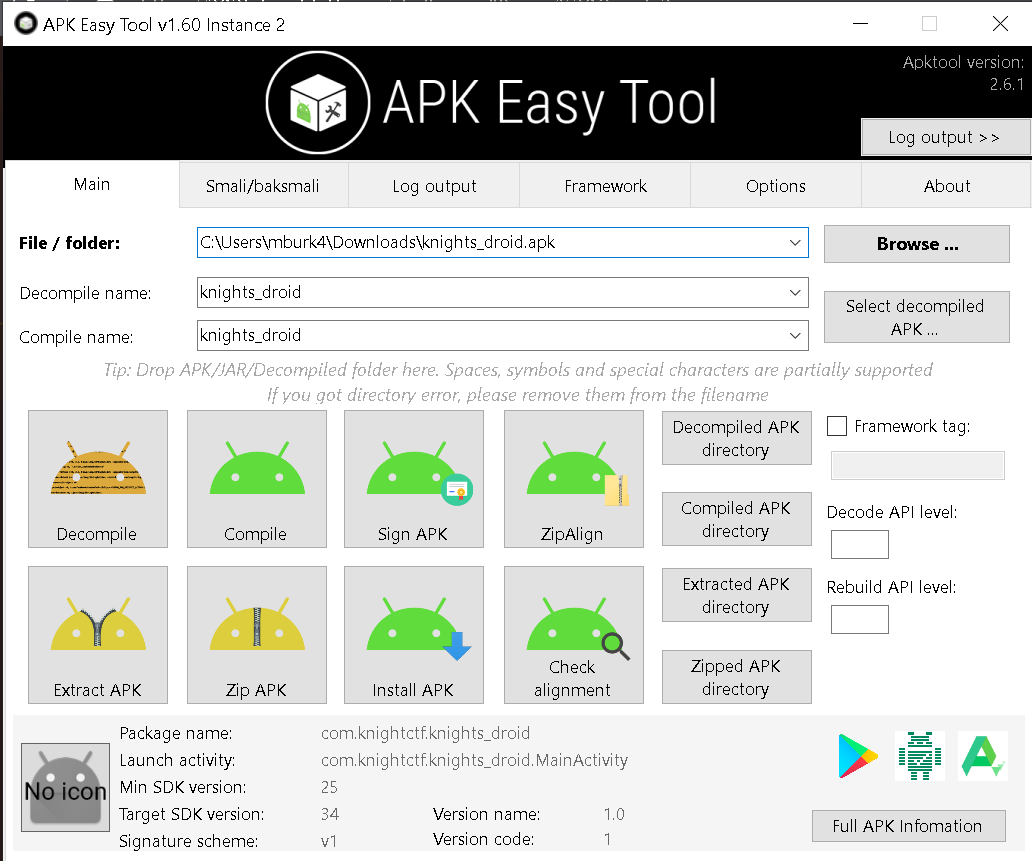Screen dimensions: 1032x861
Task: Click the APK Easy Tool box logo
Action: pos(318,103)
